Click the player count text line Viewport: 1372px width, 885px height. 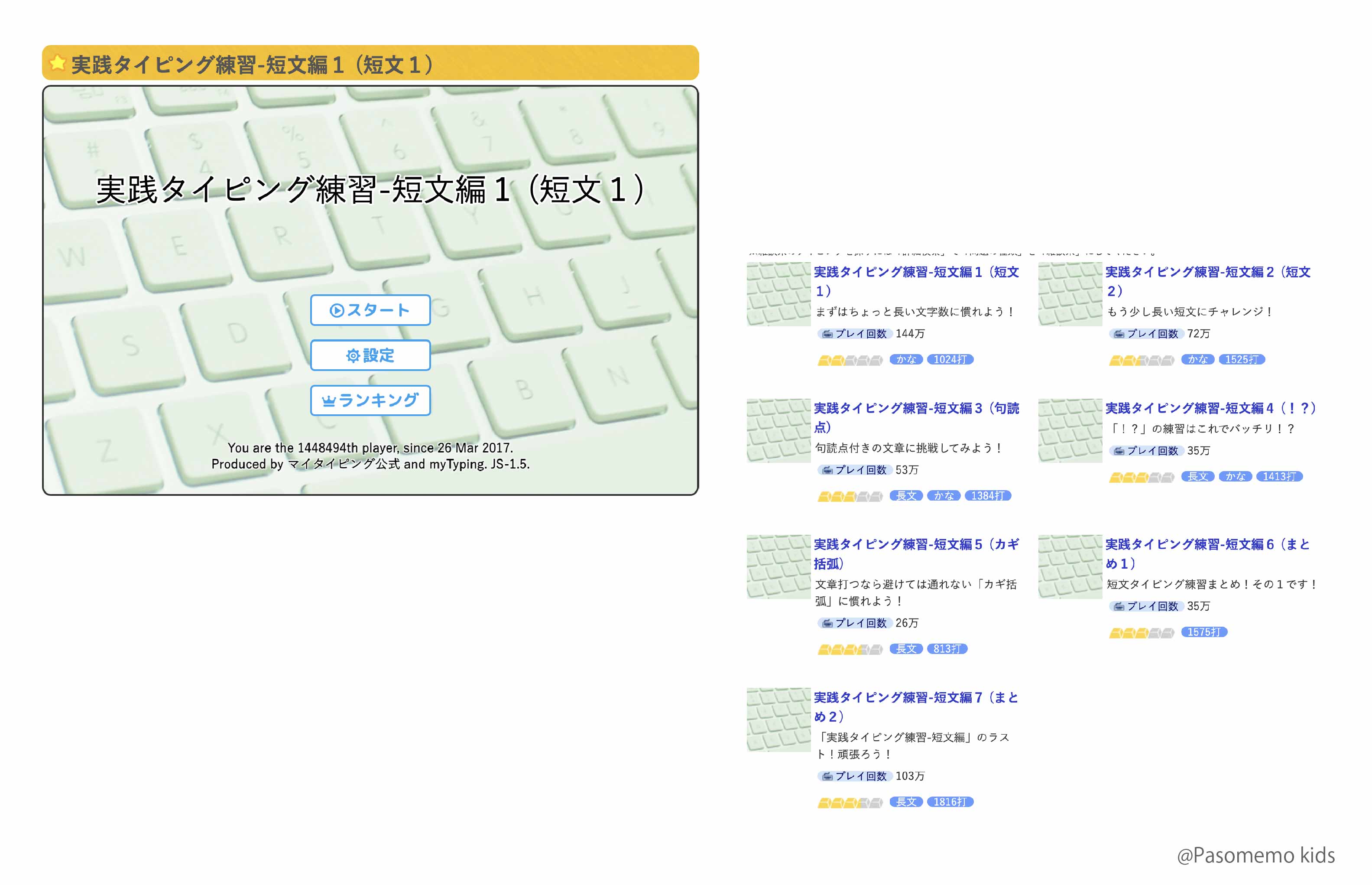pos(370,448)
